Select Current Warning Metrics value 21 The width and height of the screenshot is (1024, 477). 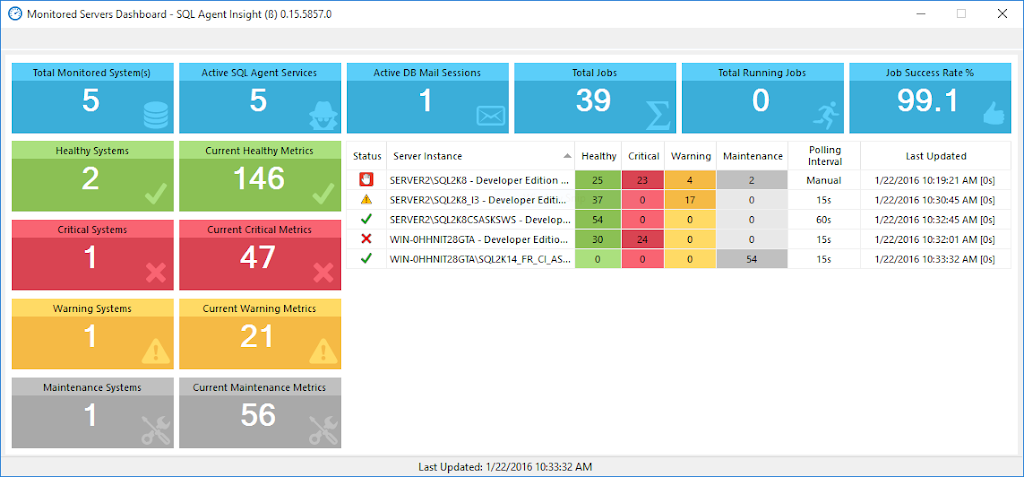[257, 337]
